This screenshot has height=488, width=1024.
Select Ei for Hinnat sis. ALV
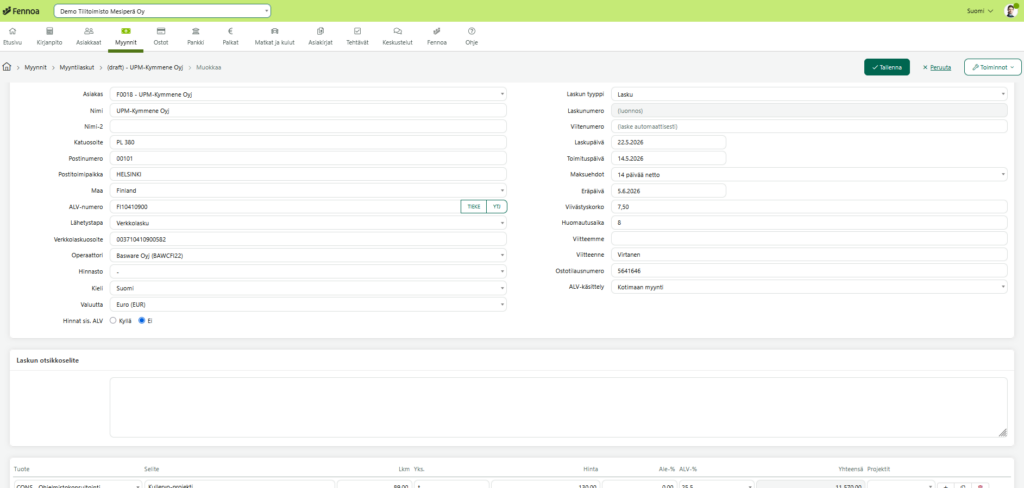point(142,321)
